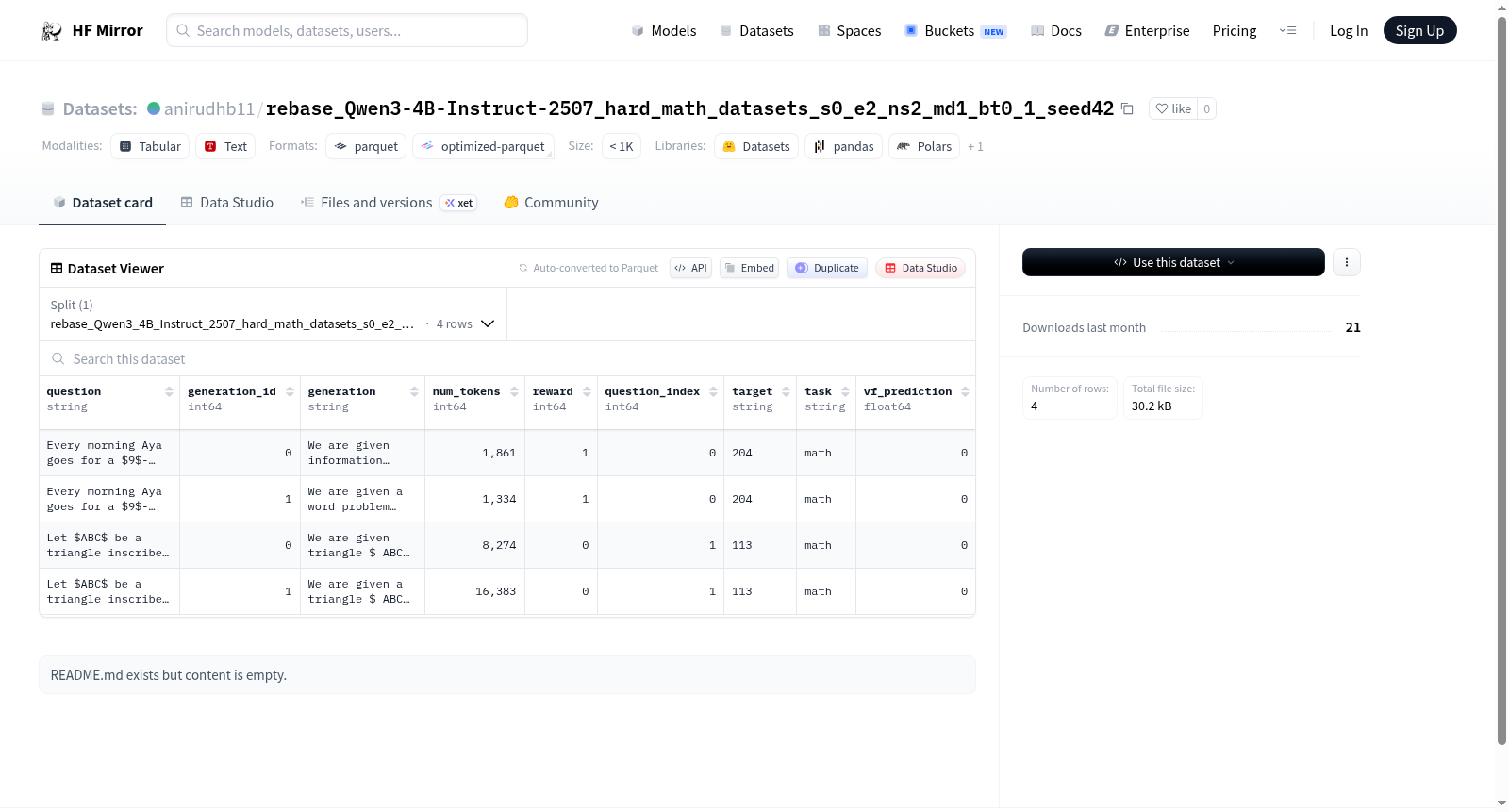Click the "We are given a word problem…" cell

[x=363, y=499]
